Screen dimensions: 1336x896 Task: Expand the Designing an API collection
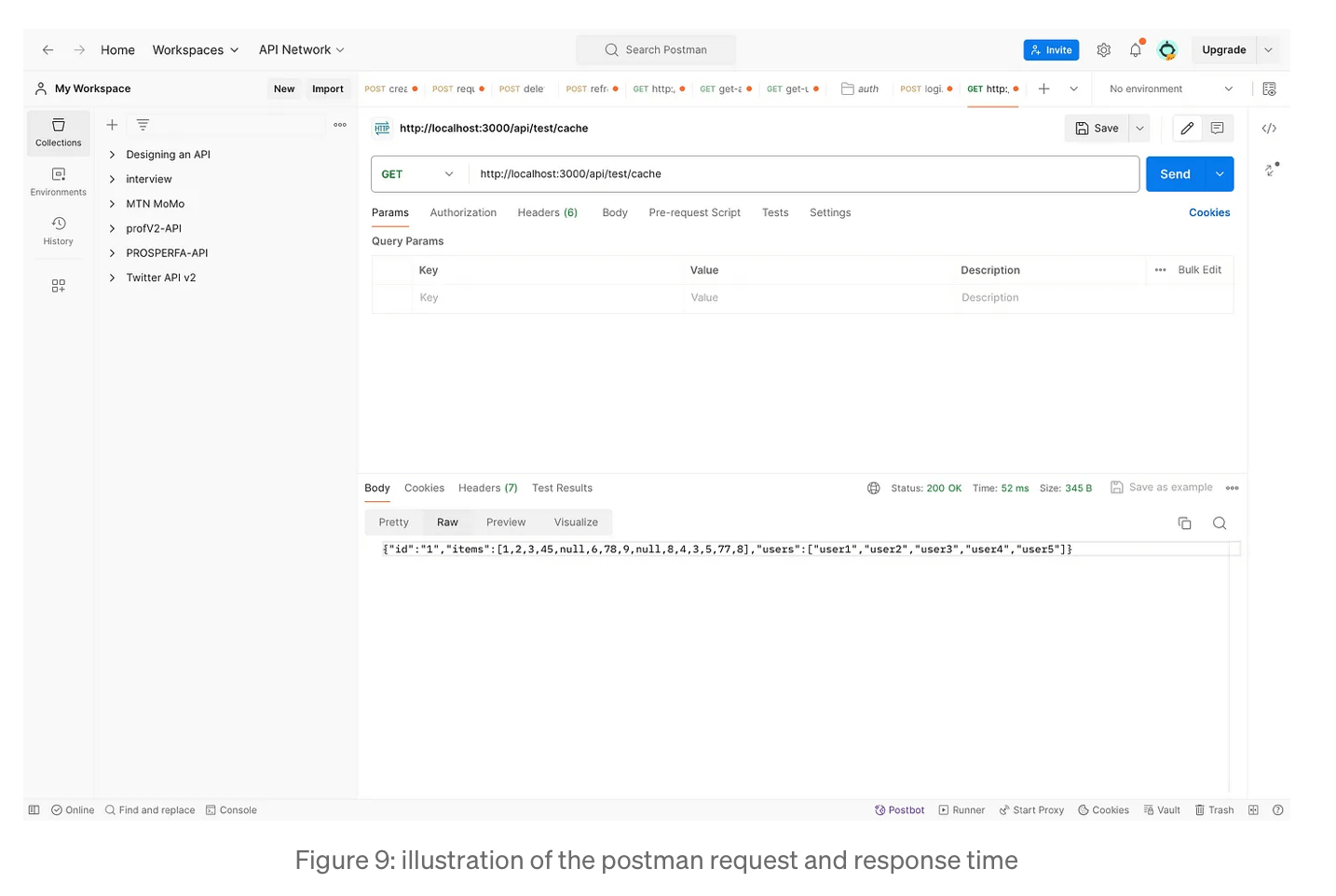pyautogui.click(x=112, y=155)
